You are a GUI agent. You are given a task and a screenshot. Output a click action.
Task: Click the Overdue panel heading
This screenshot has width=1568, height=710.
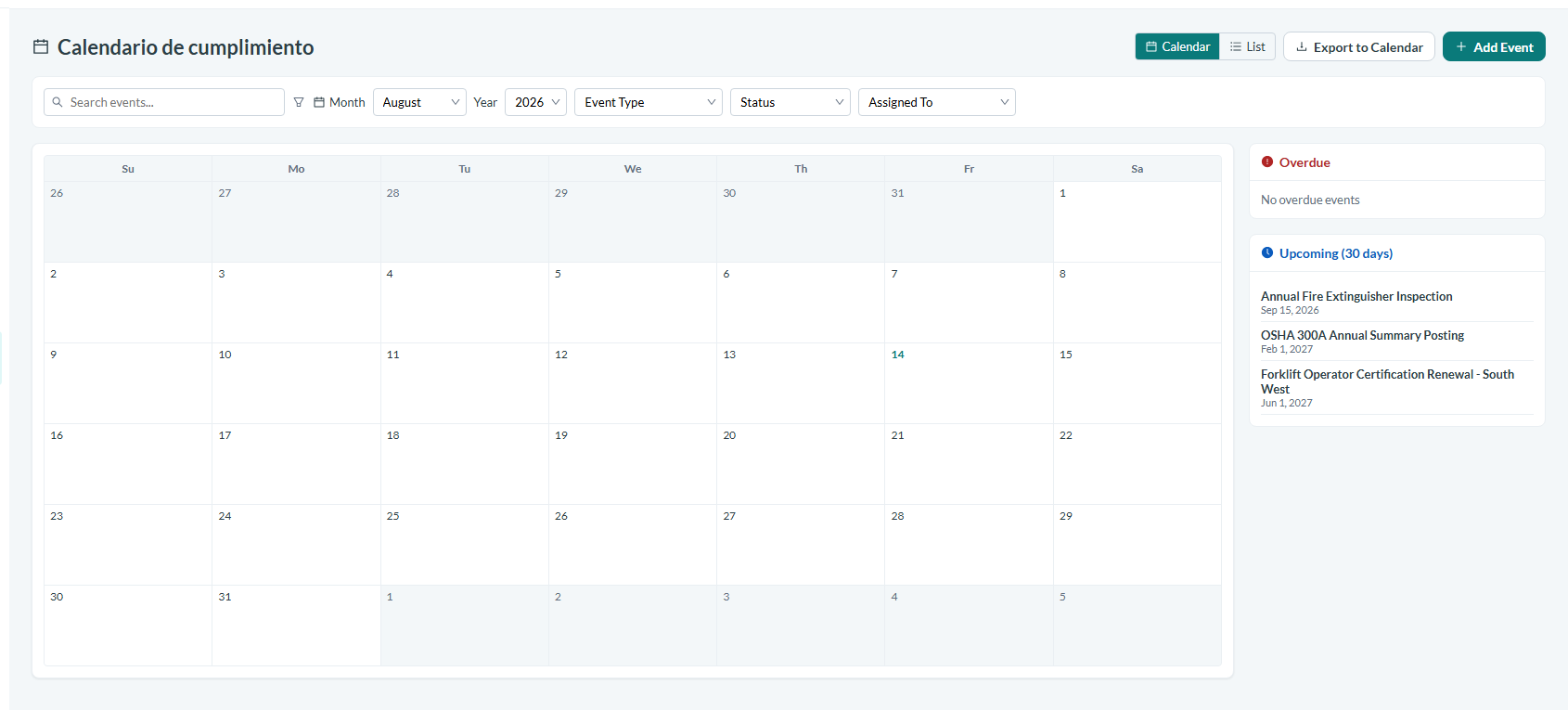coord(1305,162)
